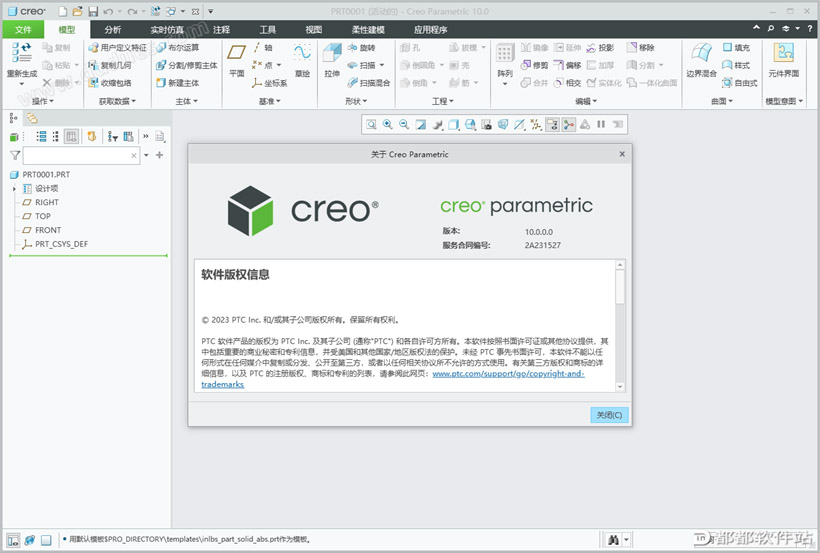This screenshot has width=820, height=553.
Task: Click the model tree search input field
Action: pyautogui.click(x=81, y=155)
